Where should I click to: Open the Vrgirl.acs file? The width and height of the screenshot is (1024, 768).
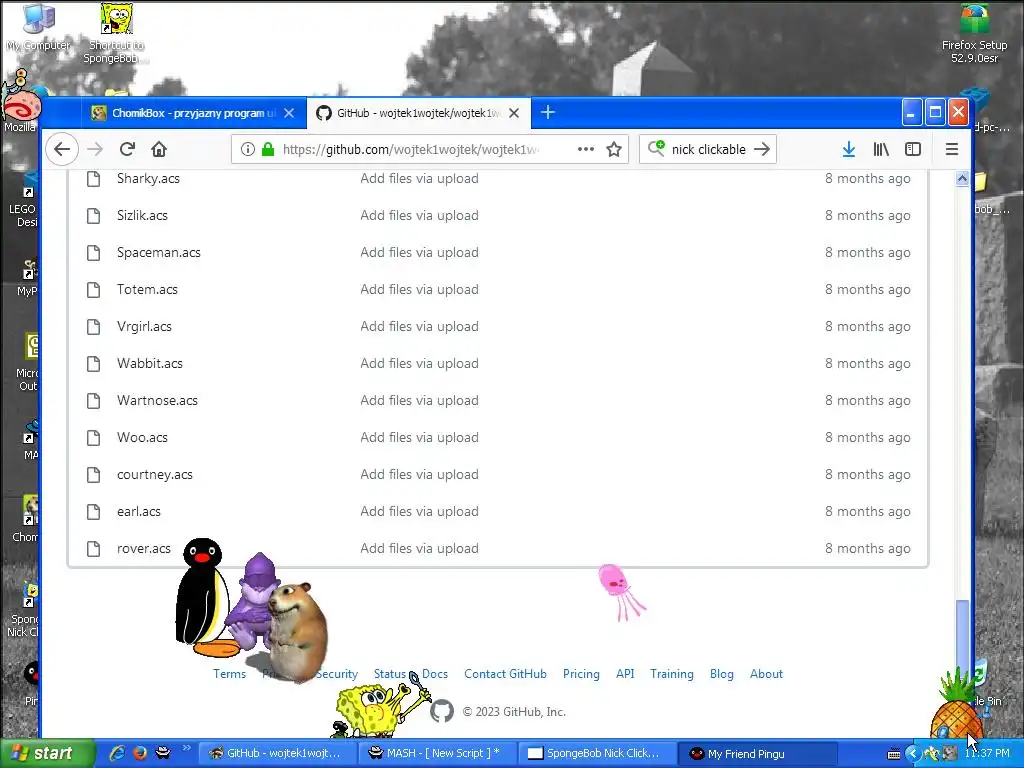click(144, 327)
